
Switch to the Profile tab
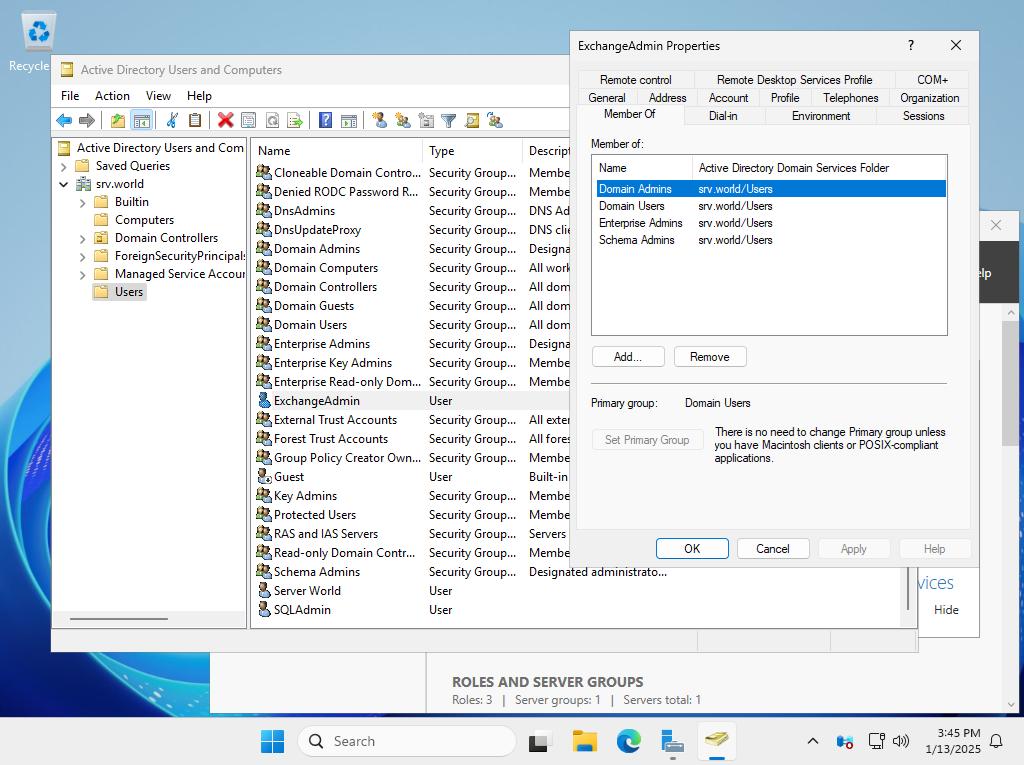pos(784,98)
